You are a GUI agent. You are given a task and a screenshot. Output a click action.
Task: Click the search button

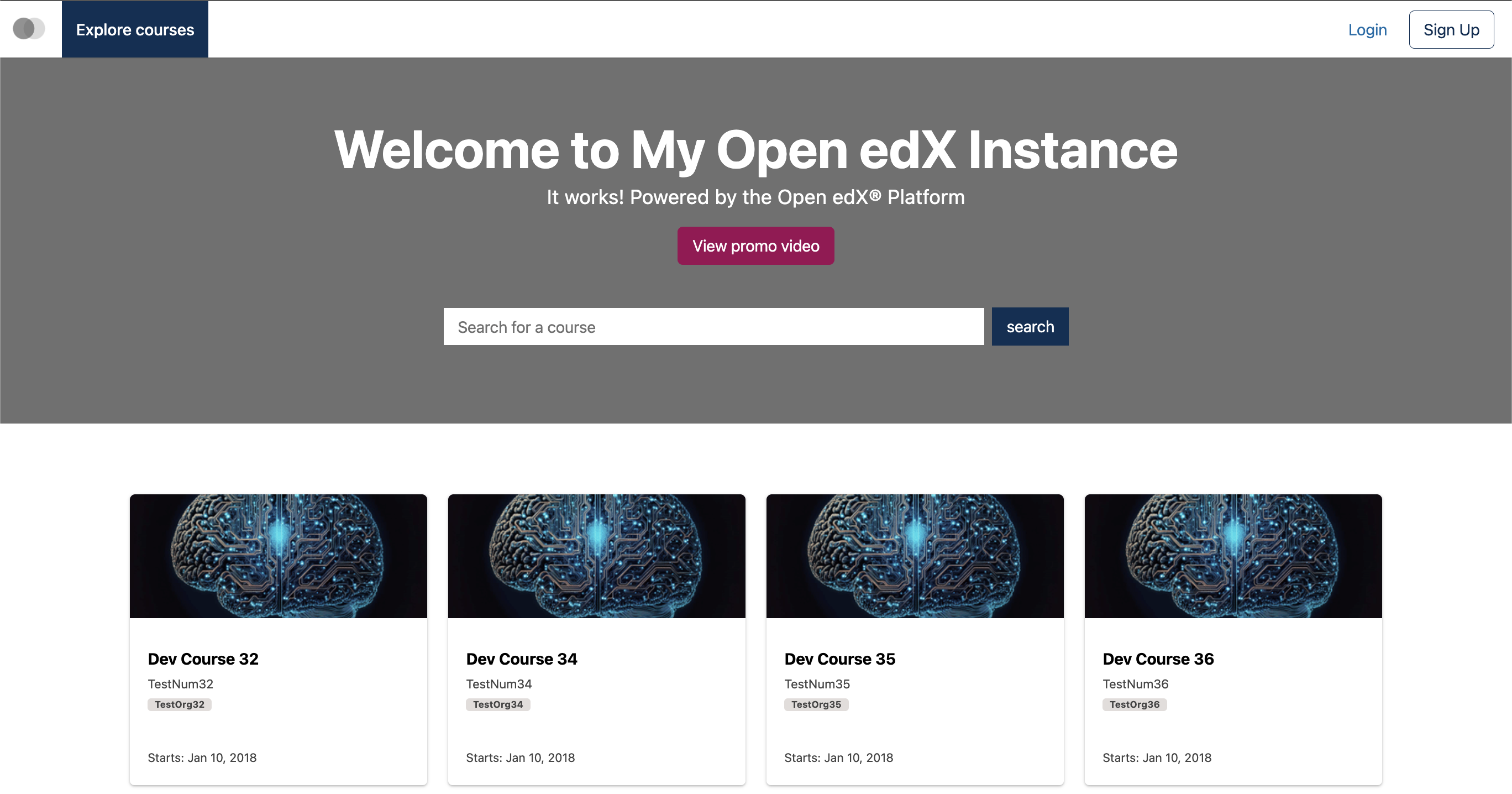click(1030, 327)
